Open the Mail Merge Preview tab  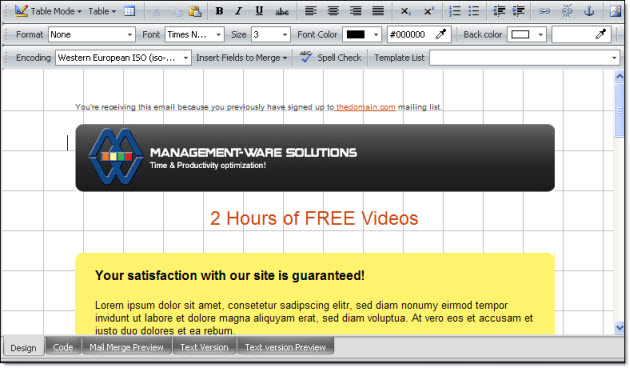coord(126,347)
